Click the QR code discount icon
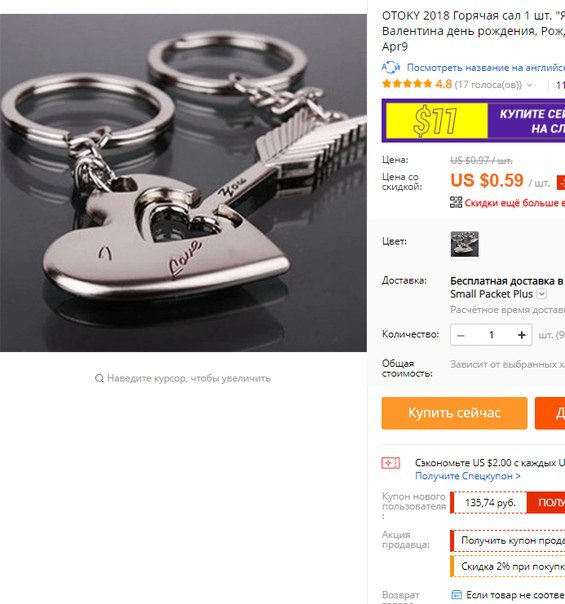 coord(456,202)
